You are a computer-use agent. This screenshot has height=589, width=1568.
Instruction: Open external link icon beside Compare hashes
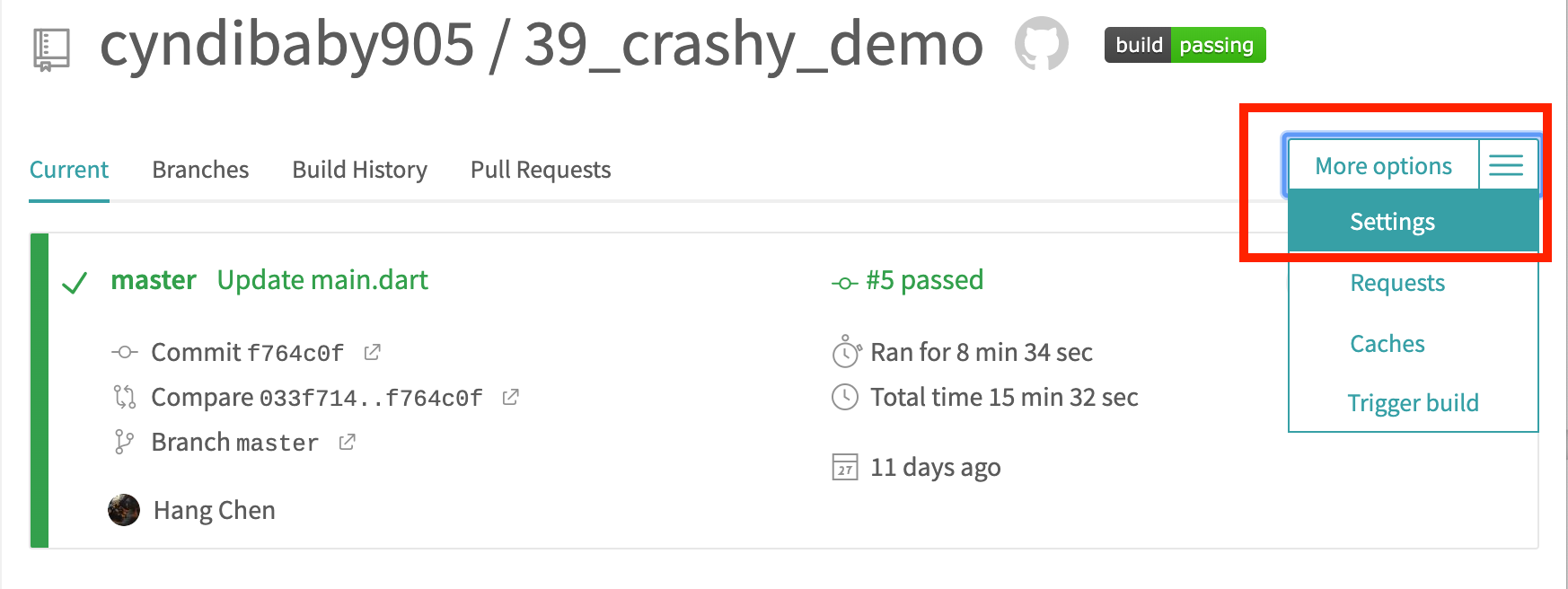pos(510,397)
